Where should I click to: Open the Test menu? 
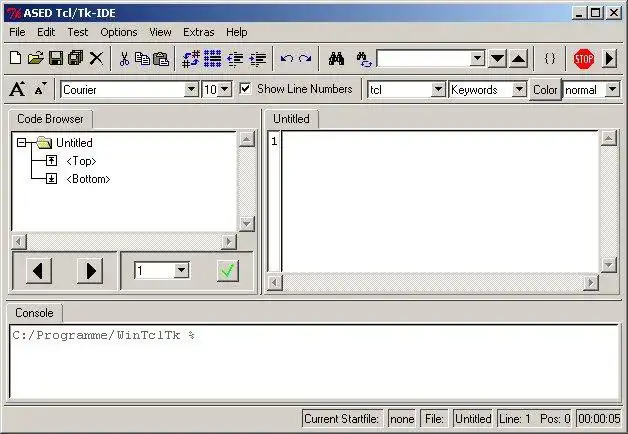coord(78,32)
